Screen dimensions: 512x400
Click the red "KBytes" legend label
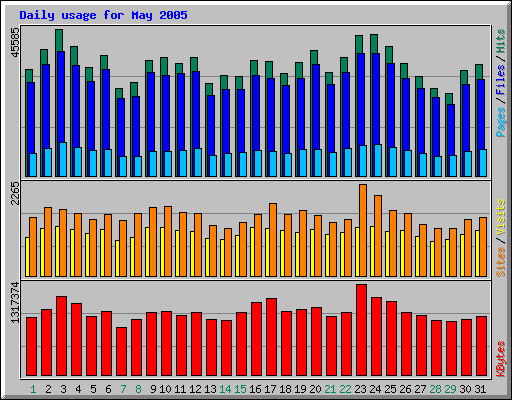pyautogui.click(x=501, y=359)
